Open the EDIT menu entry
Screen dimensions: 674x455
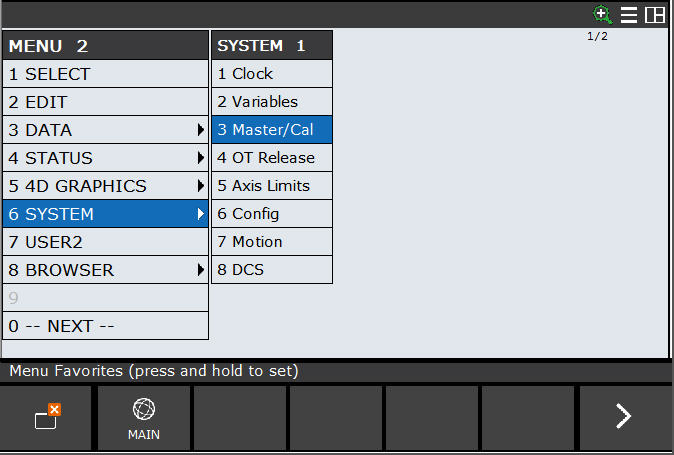(105, 102)
